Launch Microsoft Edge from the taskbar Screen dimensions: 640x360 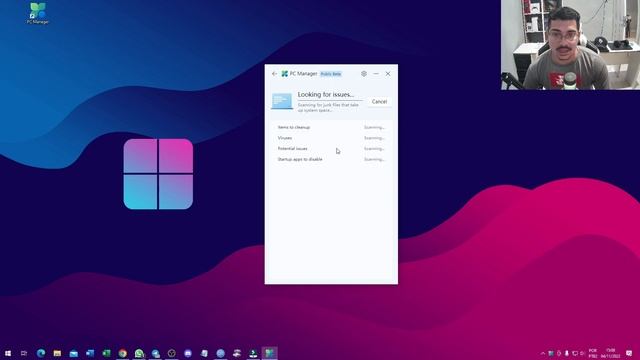click(41, 353)
